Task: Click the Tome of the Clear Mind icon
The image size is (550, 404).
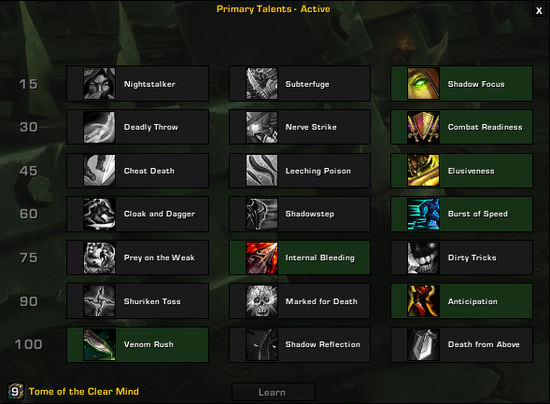Action: 15,391
